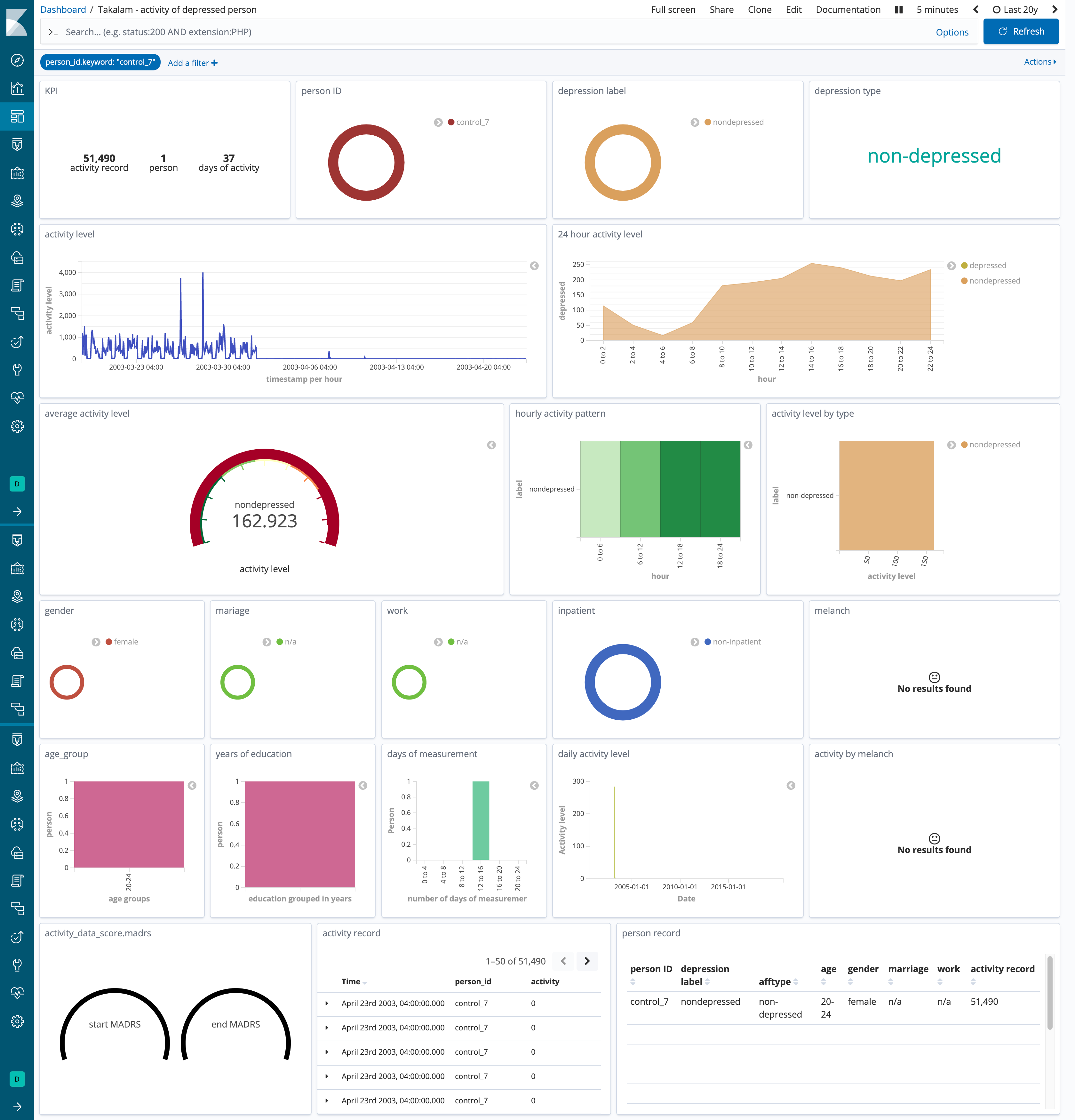1075x1120 pixels.
Task: Open Dev Tools using the wrench icon
Action: point(17,370)
